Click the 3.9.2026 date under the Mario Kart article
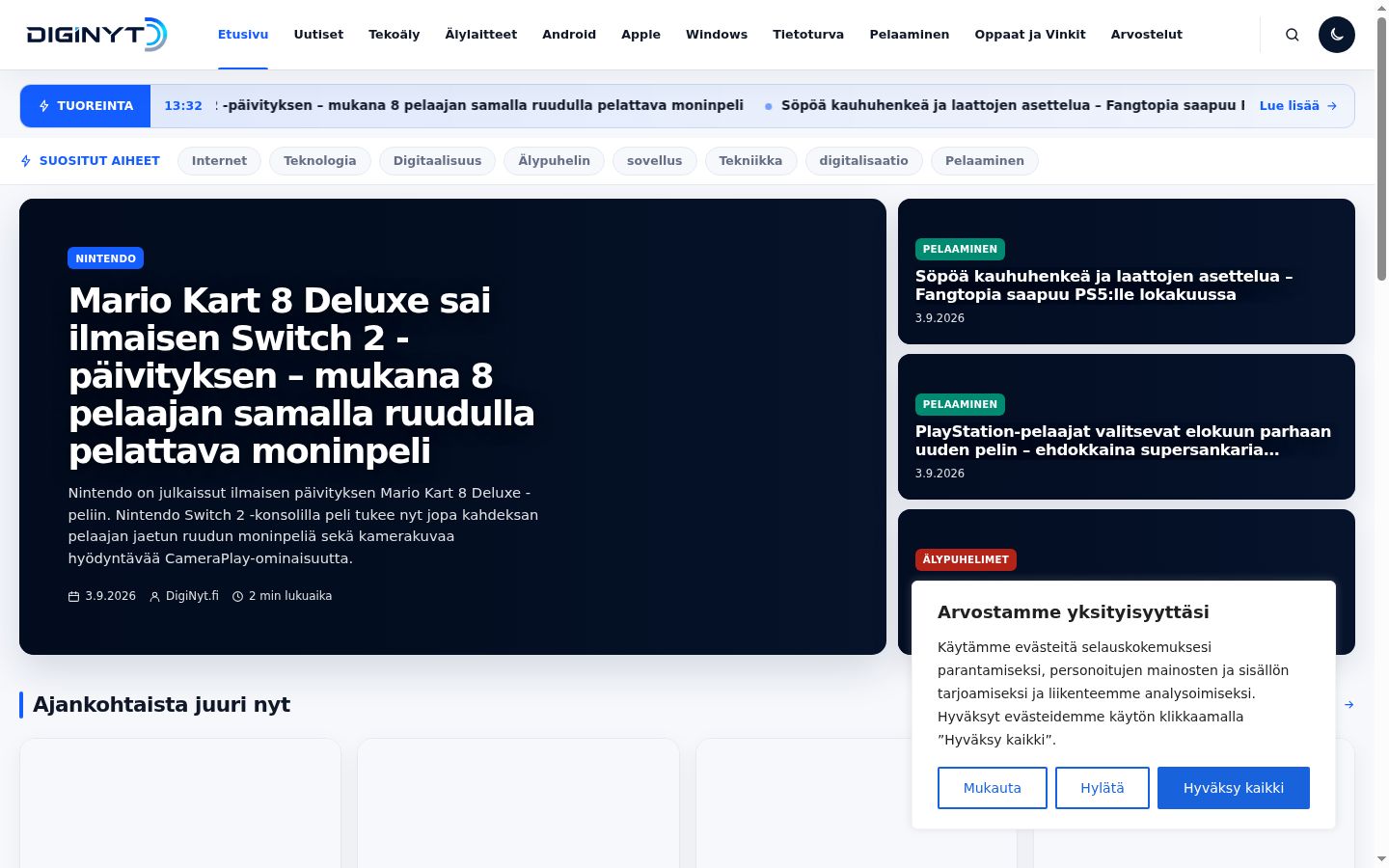The width and height of the screenshot is (1389, 868). point(111,596)
